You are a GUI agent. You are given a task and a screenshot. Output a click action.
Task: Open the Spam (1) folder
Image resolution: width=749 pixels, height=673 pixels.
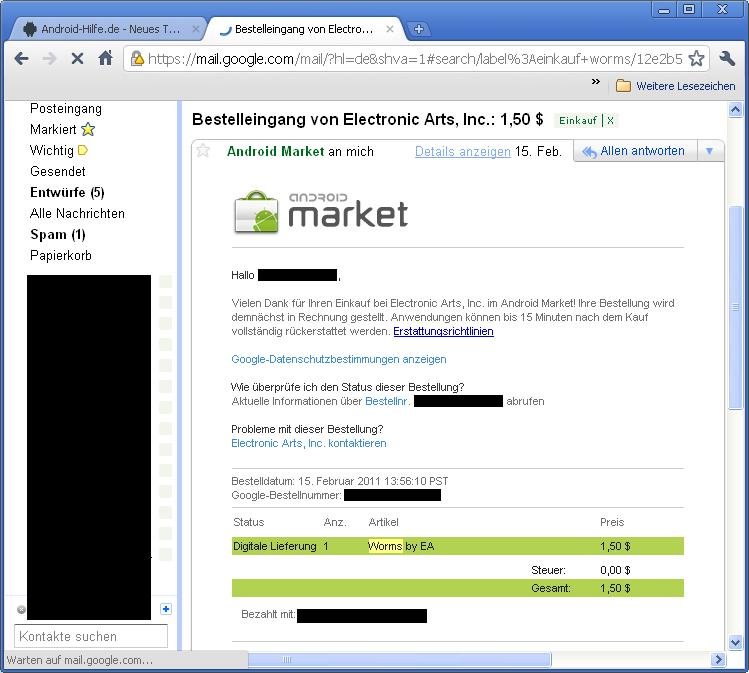click(x=57, y=235)
